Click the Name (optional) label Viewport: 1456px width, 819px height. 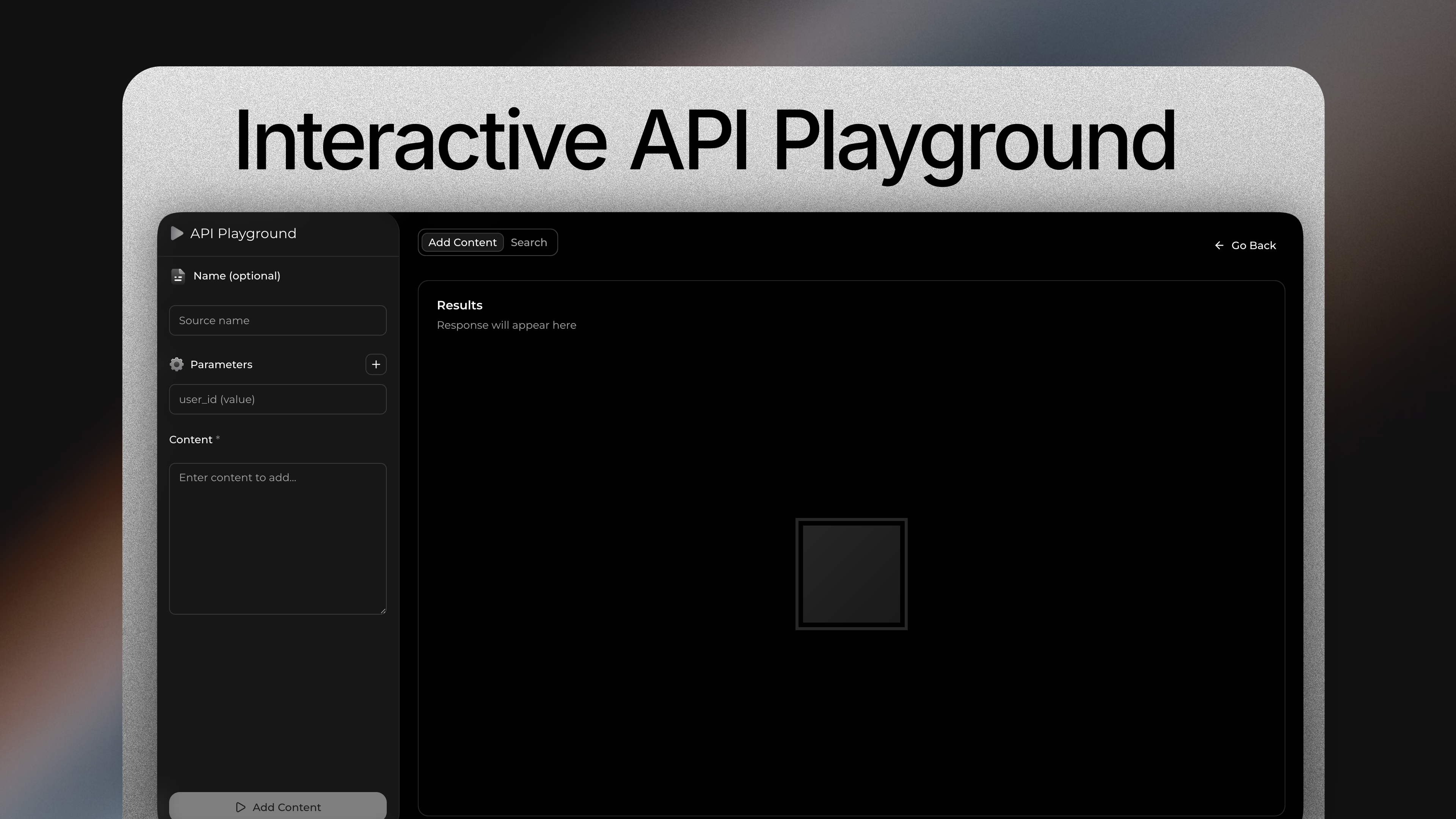coord(236,276)
